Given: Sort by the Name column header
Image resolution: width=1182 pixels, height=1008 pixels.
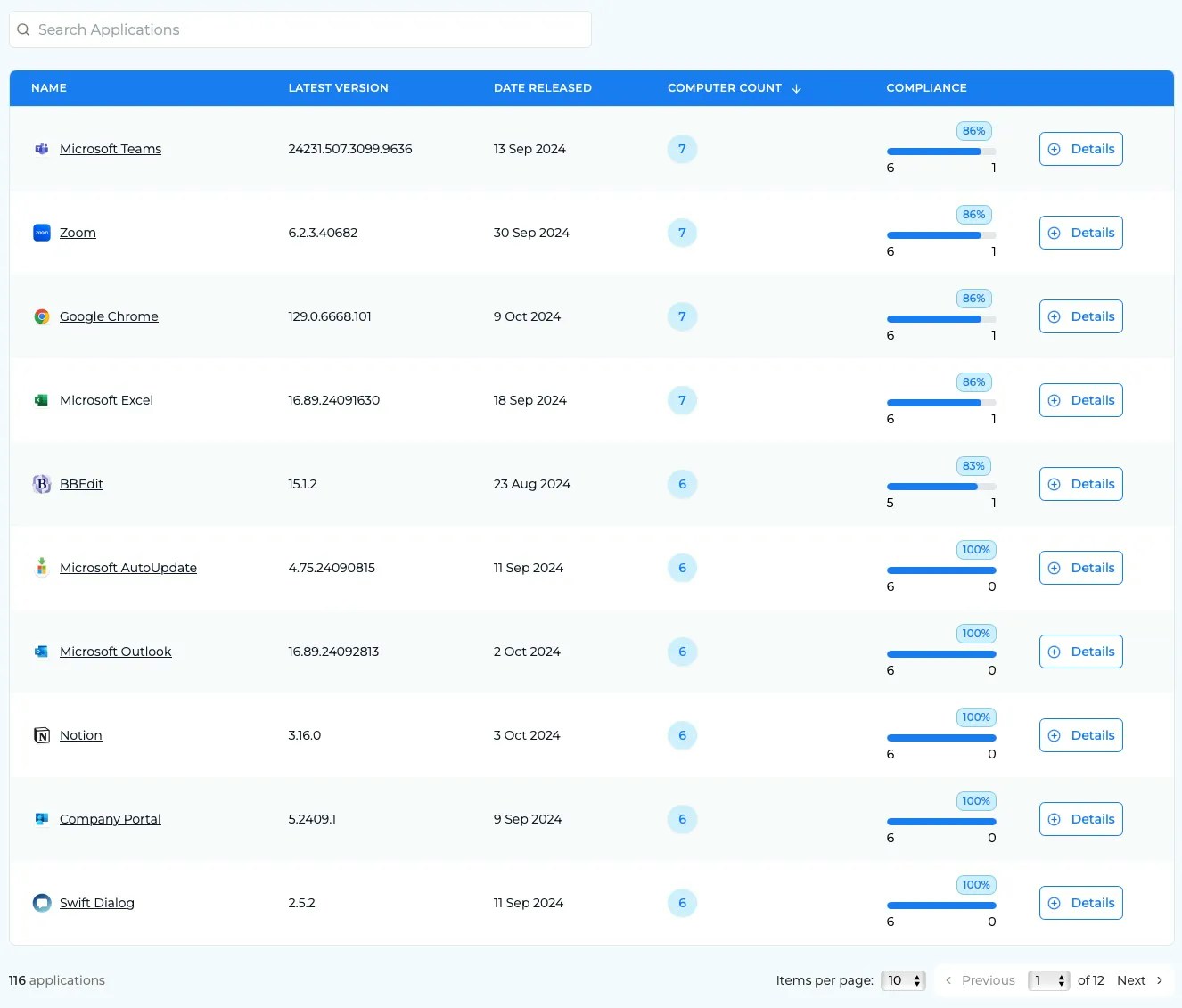Looking at the screenshot, I should (49, 88).
